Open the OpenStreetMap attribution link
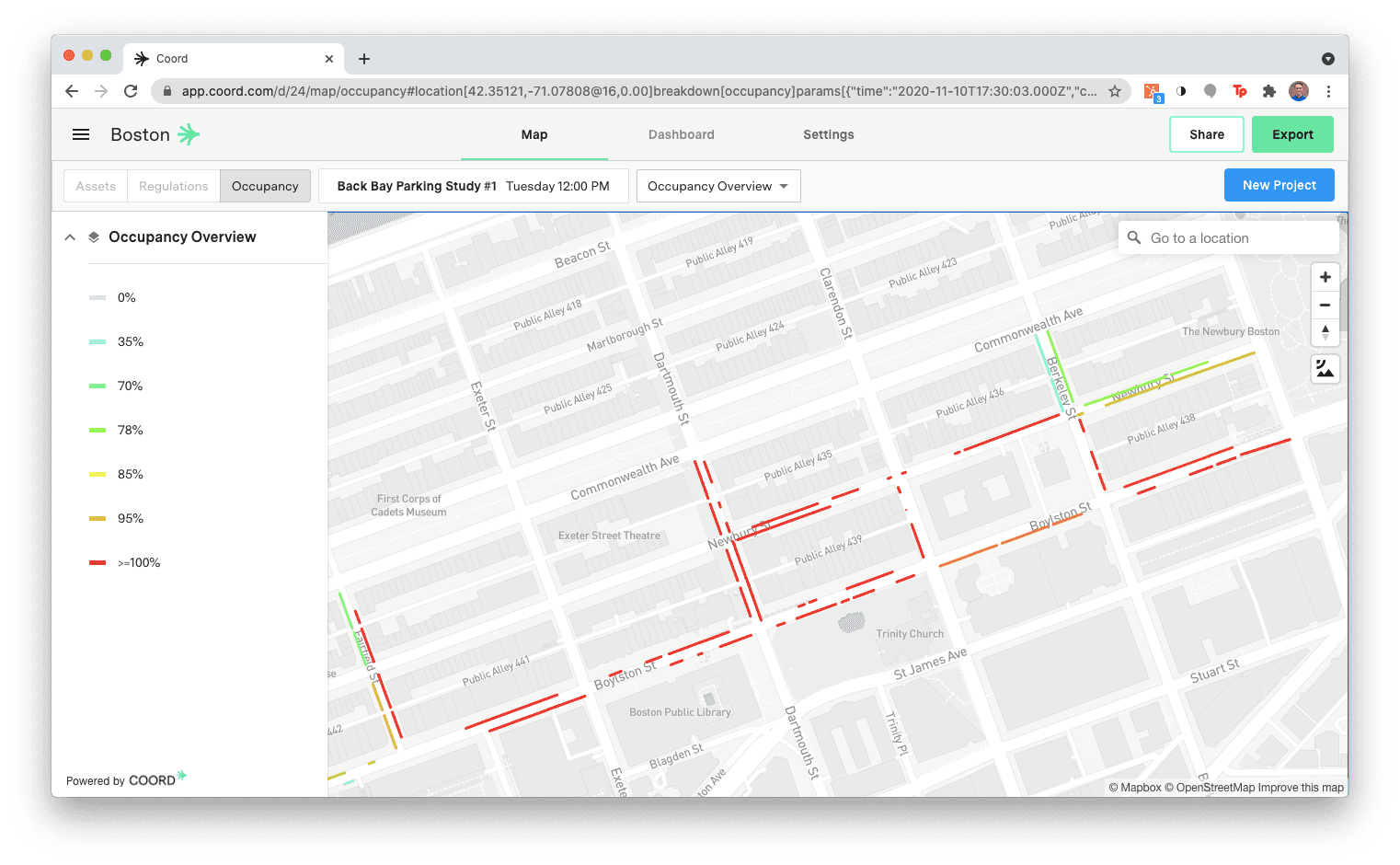Viewport: 1400px width, 865px height. pos(1210,788)
